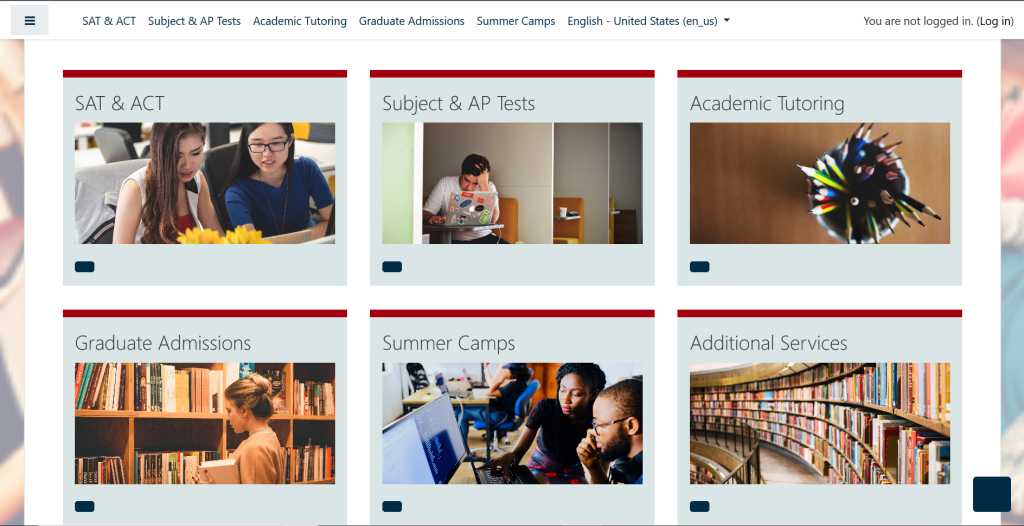1024x526 pixels.
Task: Click the dark square button in bottom-right corner
Action: tap(992, 494)
